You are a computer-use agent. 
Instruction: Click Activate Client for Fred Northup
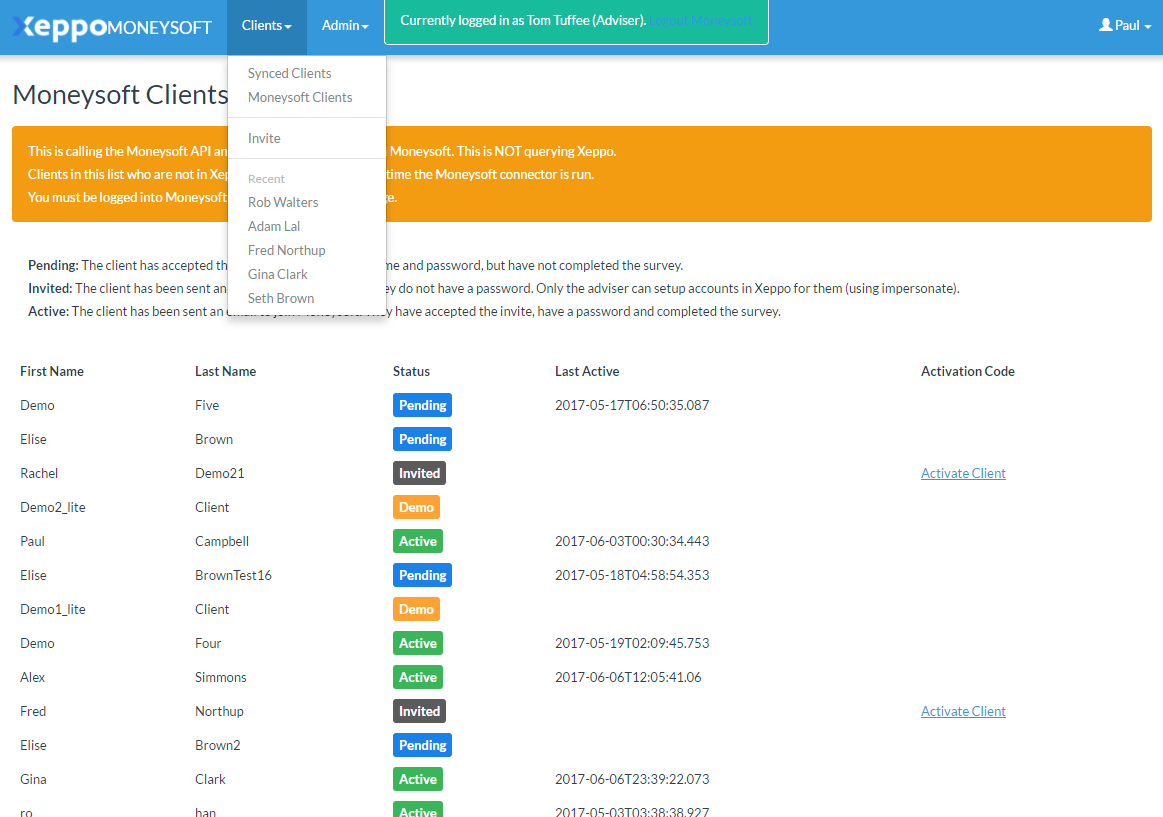coord(963,711)
